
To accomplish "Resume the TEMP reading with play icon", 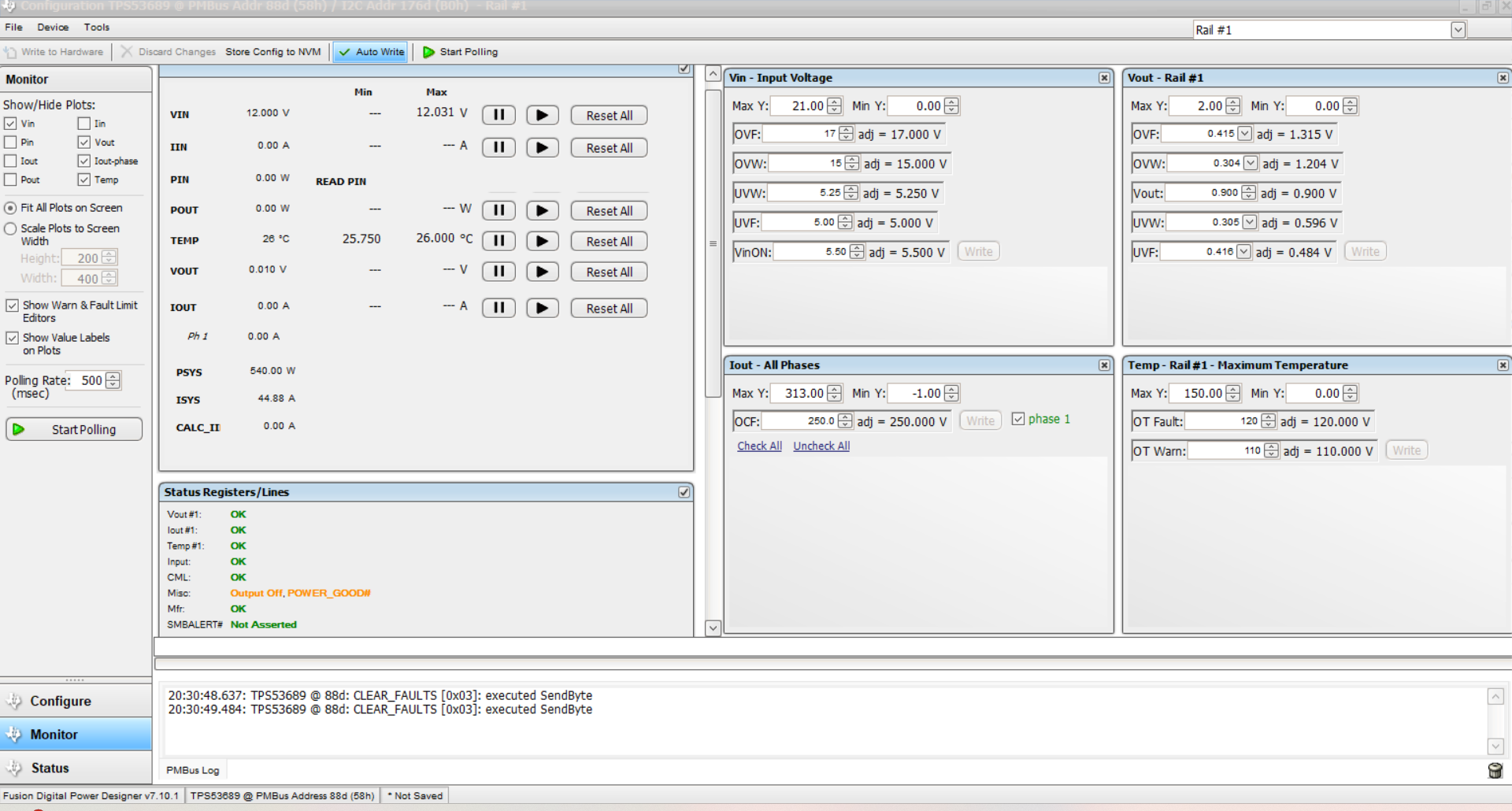I will pos(542,241).
